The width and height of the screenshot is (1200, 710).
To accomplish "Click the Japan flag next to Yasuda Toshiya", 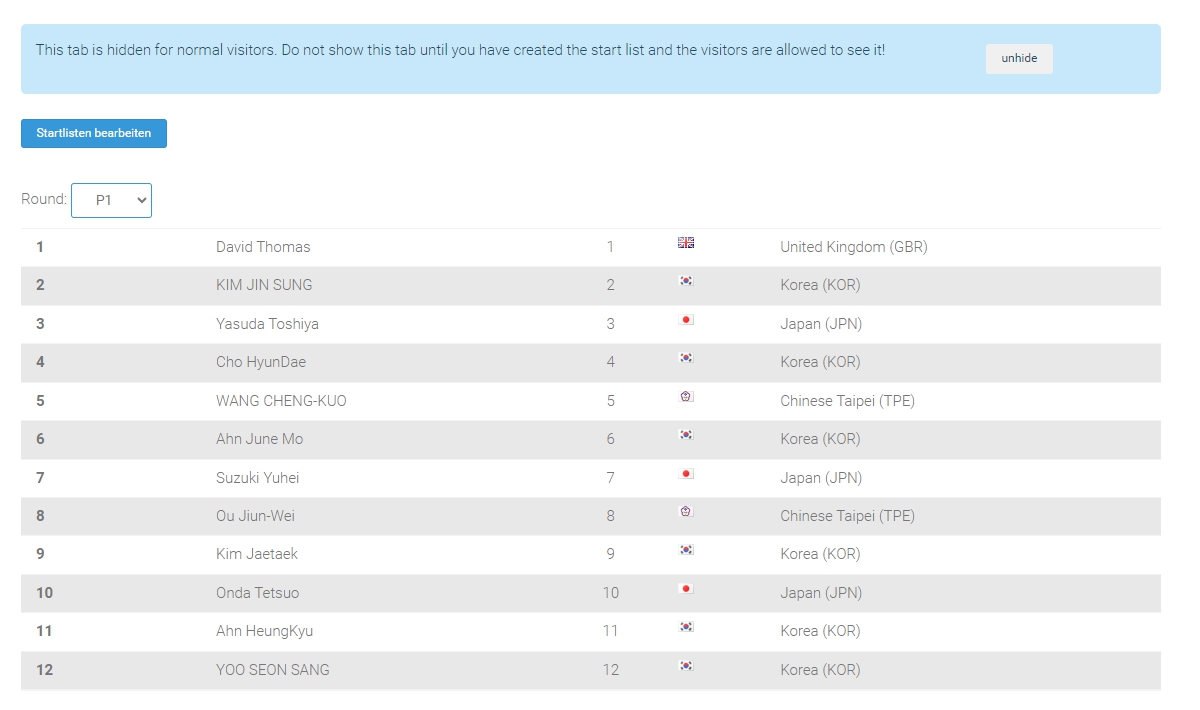I will [x=686, y=320].
